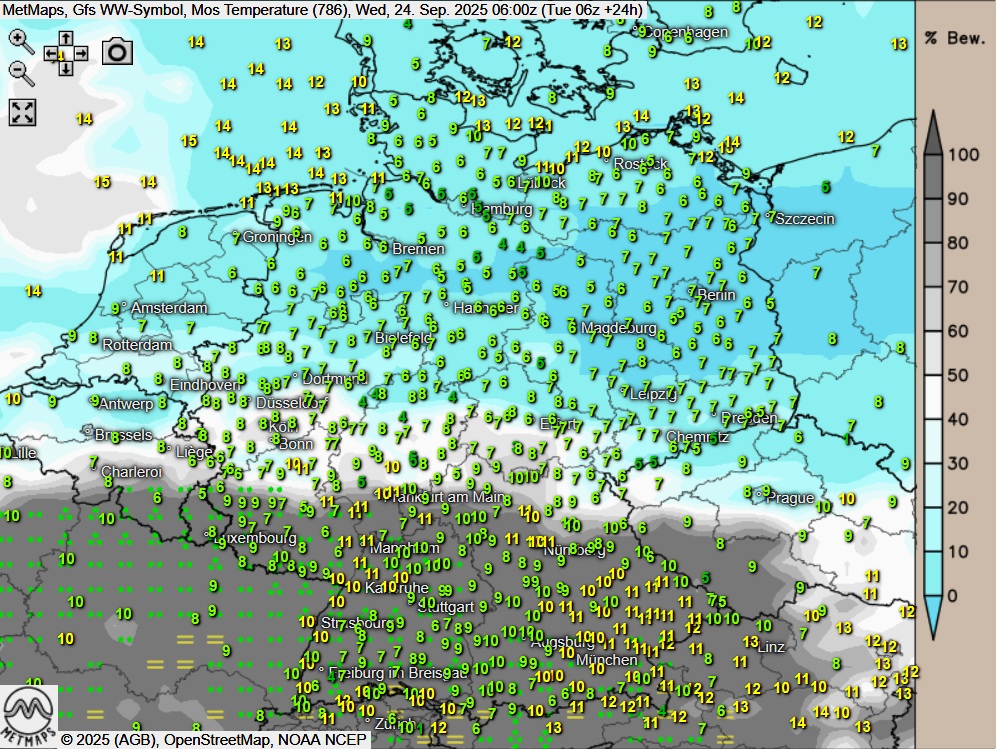Pan the map down with arrow button
The width and height of the screenshot is (997, 749).
(x=65, y=68)
